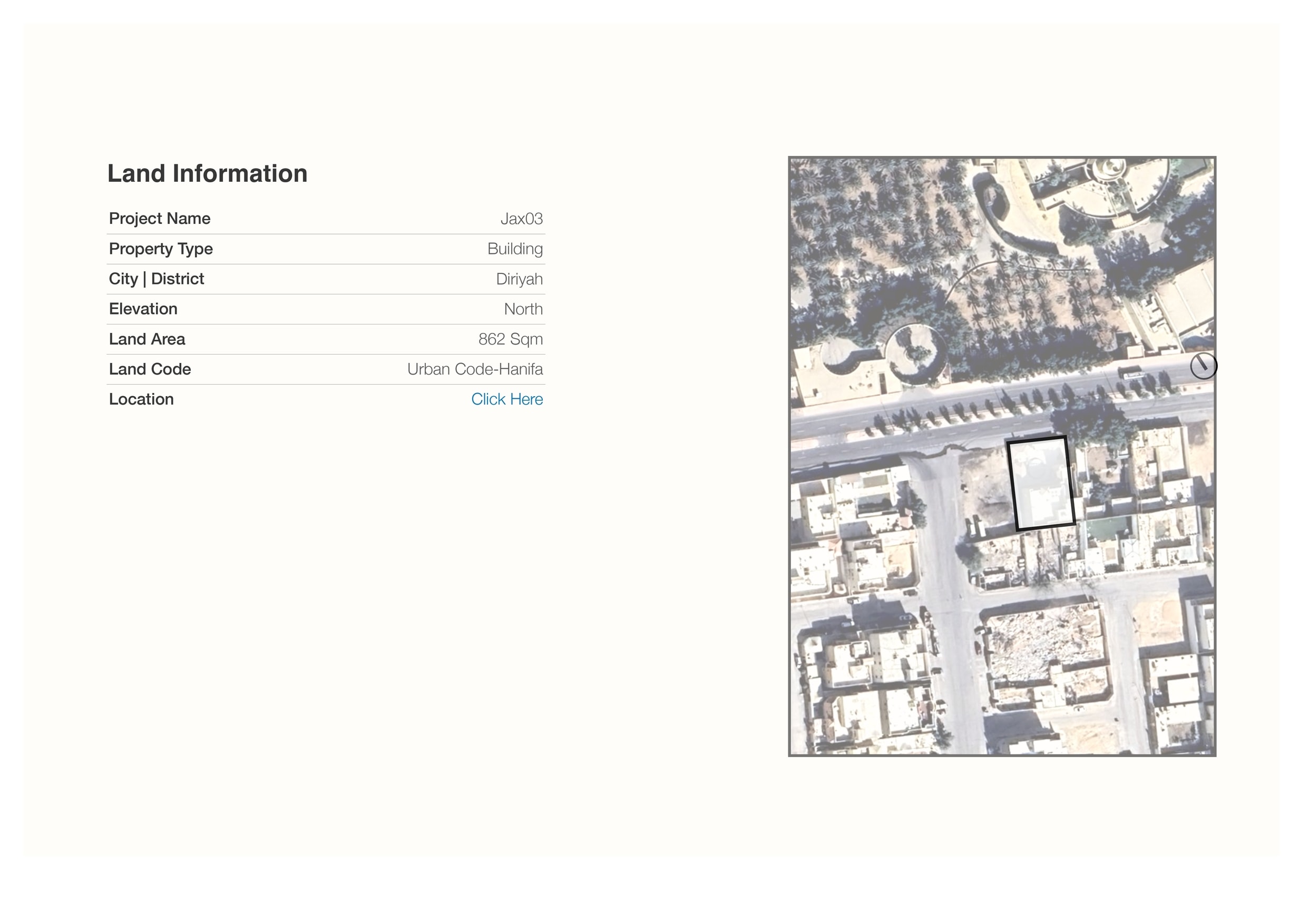
Task: Click the compass north arrow icon
Action: (x=1205, y=367)
